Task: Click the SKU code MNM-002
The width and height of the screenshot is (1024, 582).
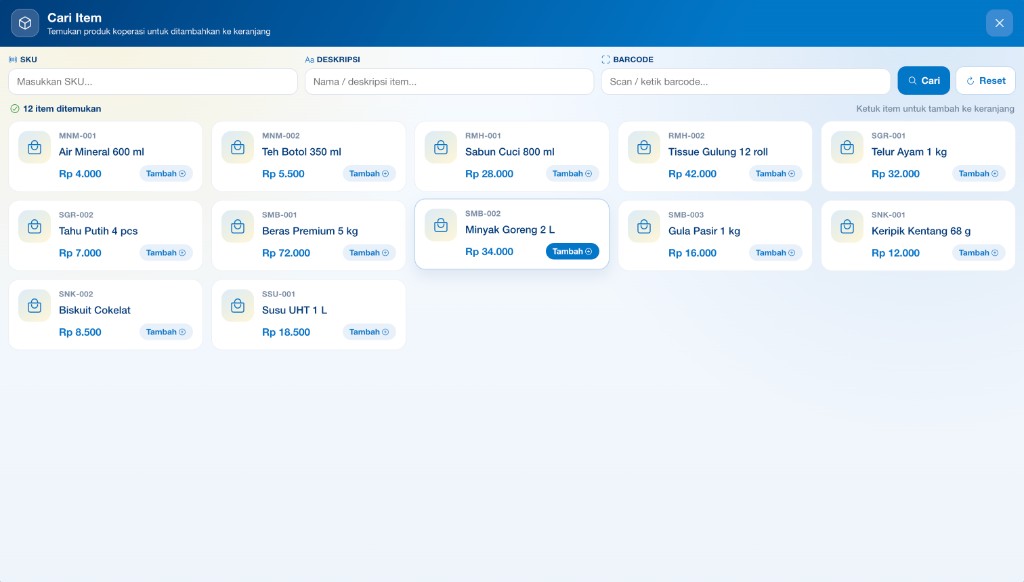Action: (281, 136)
